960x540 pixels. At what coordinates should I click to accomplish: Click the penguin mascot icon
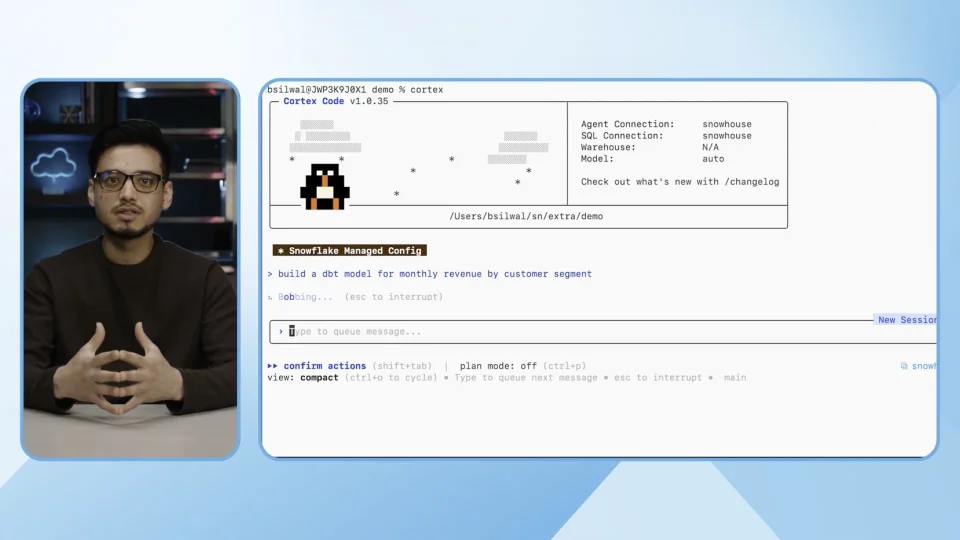[324, 187]
